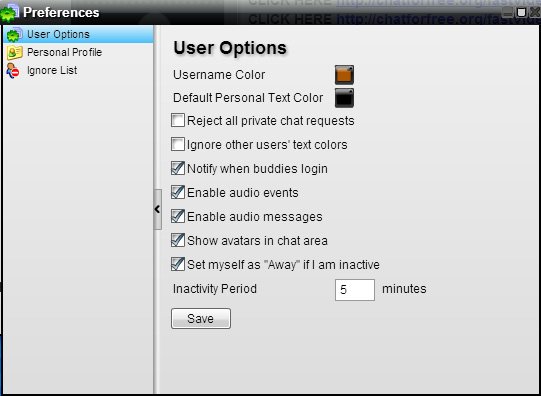Turn off Enable audio messages
Viewport: 541px width, 396px height.
click(178, 217)
